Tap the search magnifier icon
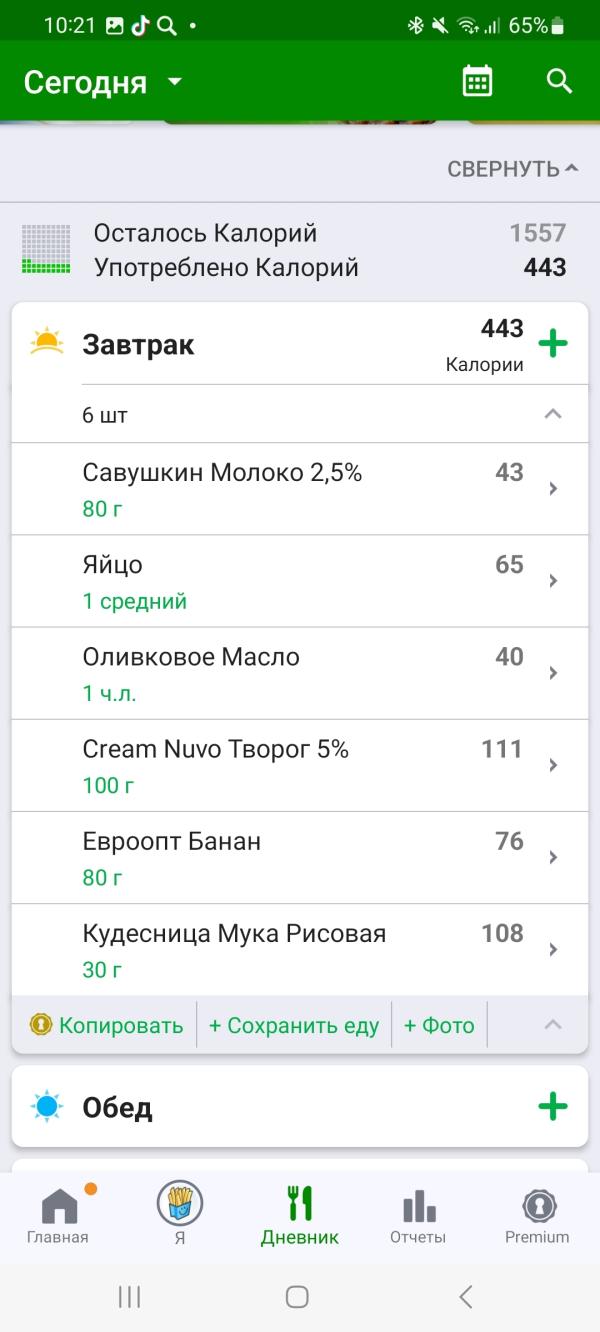This screenshot has height=1332, width=600. 559,81
